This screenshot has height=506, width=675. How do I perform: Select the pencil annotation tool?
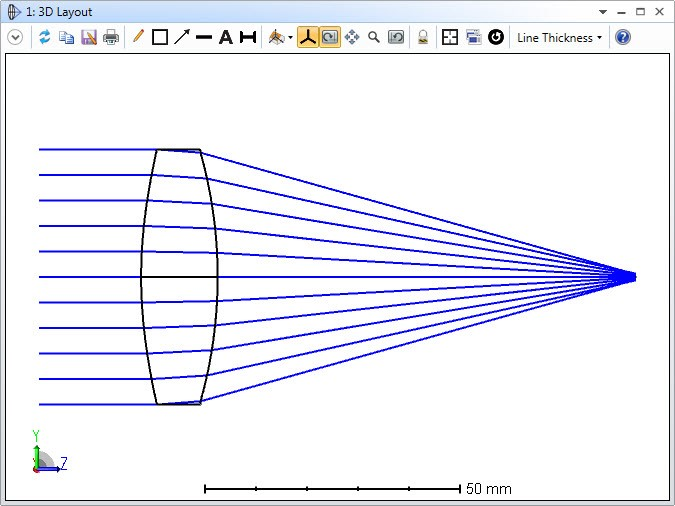click(138, 37)
